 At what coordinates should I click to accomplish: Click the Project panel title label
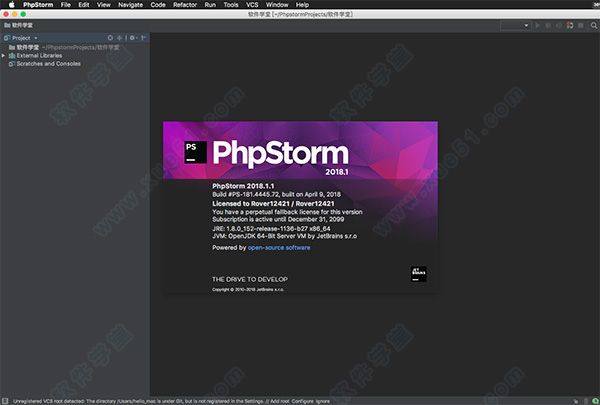(x=21, y=38)
